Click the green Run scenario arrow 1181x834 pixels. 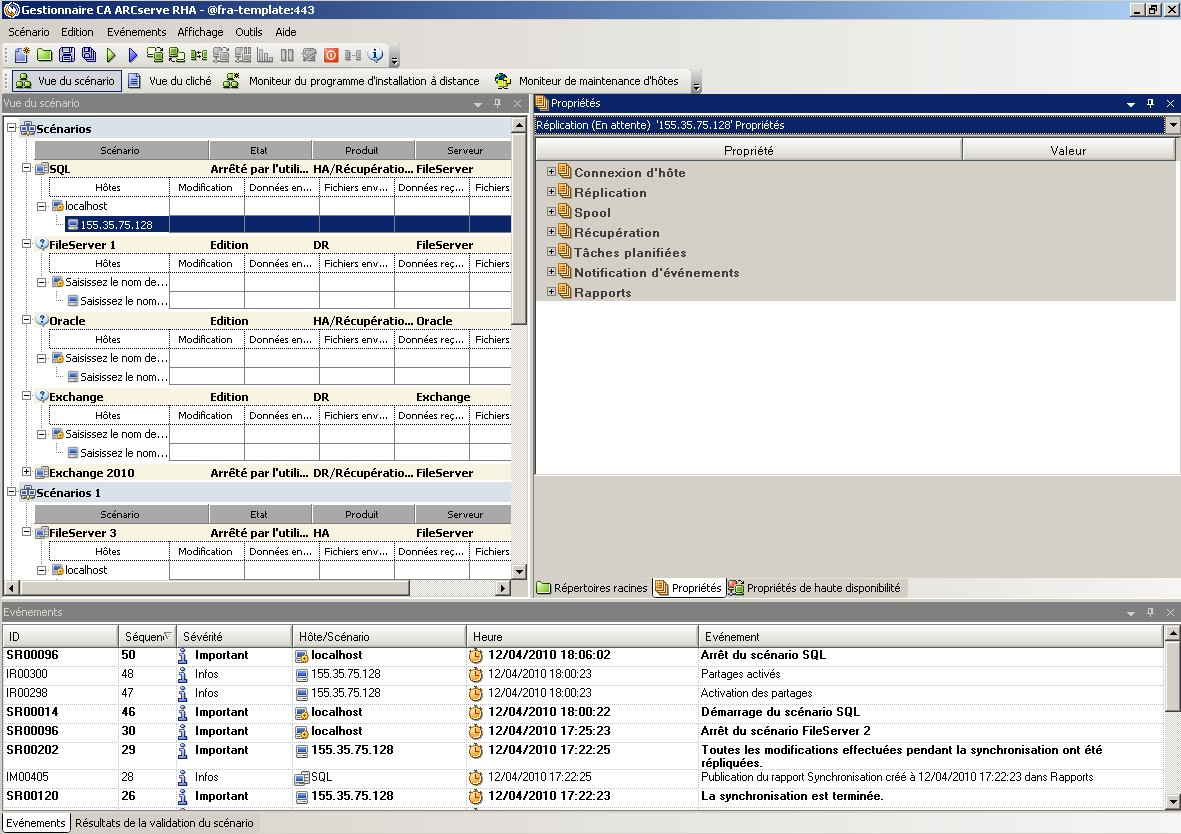pyautogui.click(x=112, y=55)
